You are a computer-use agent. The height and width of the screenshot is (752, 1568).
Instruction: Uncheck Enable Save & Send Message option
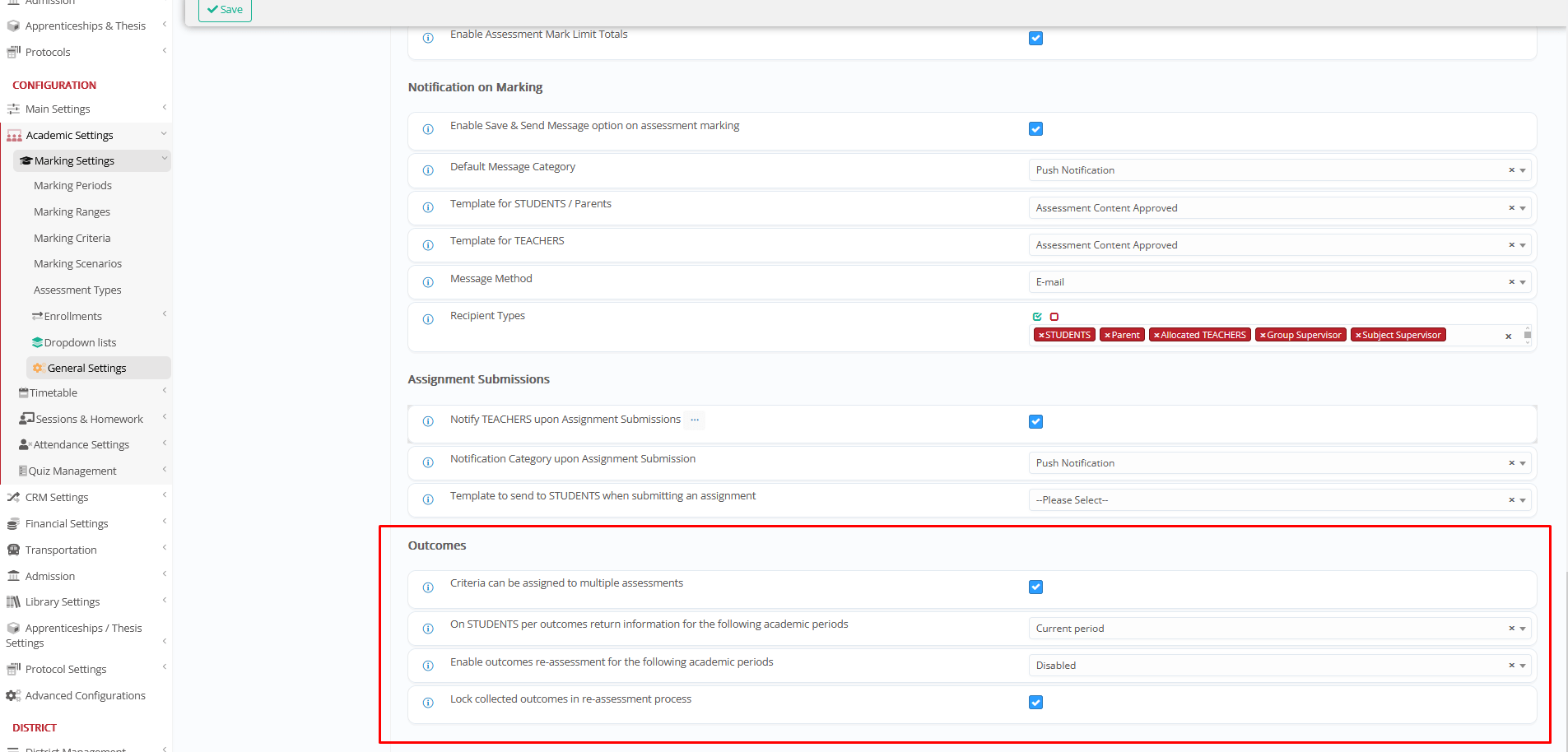pyautogui.click(x=1035, y=129)
